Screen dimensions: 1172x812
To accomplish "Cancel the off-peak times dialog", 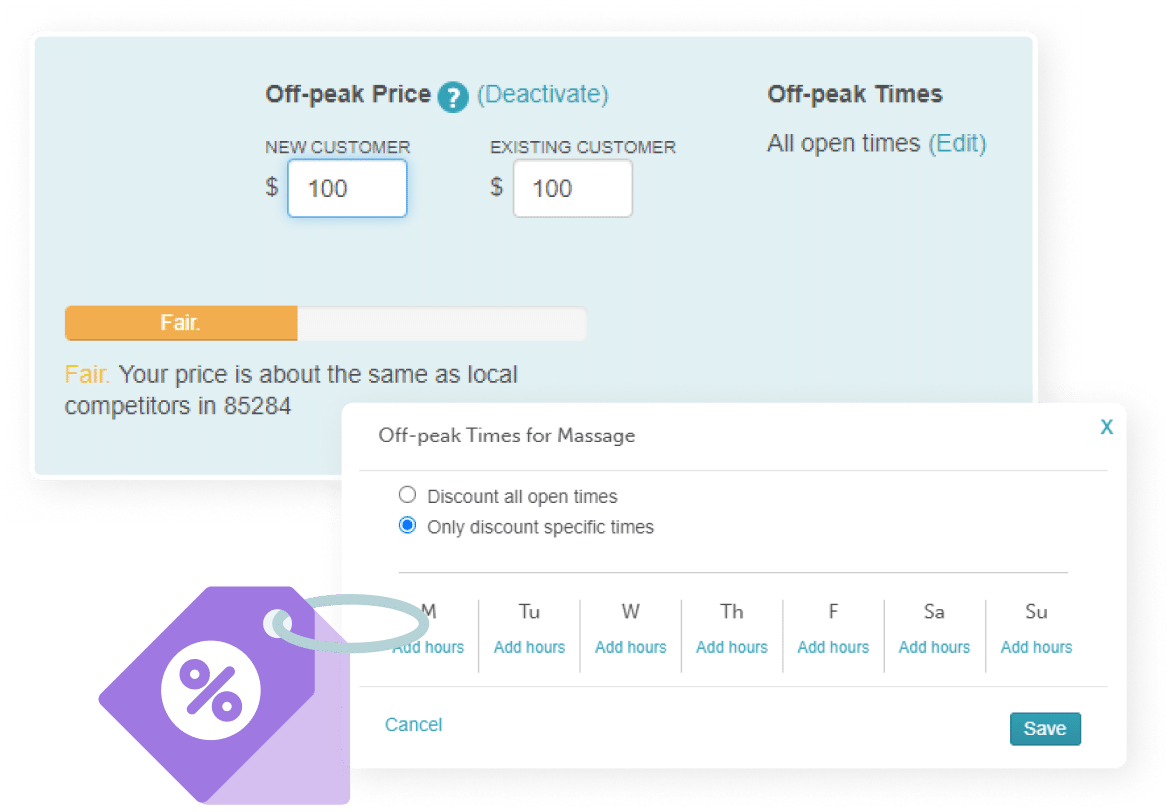I will [x=413, y=725].
